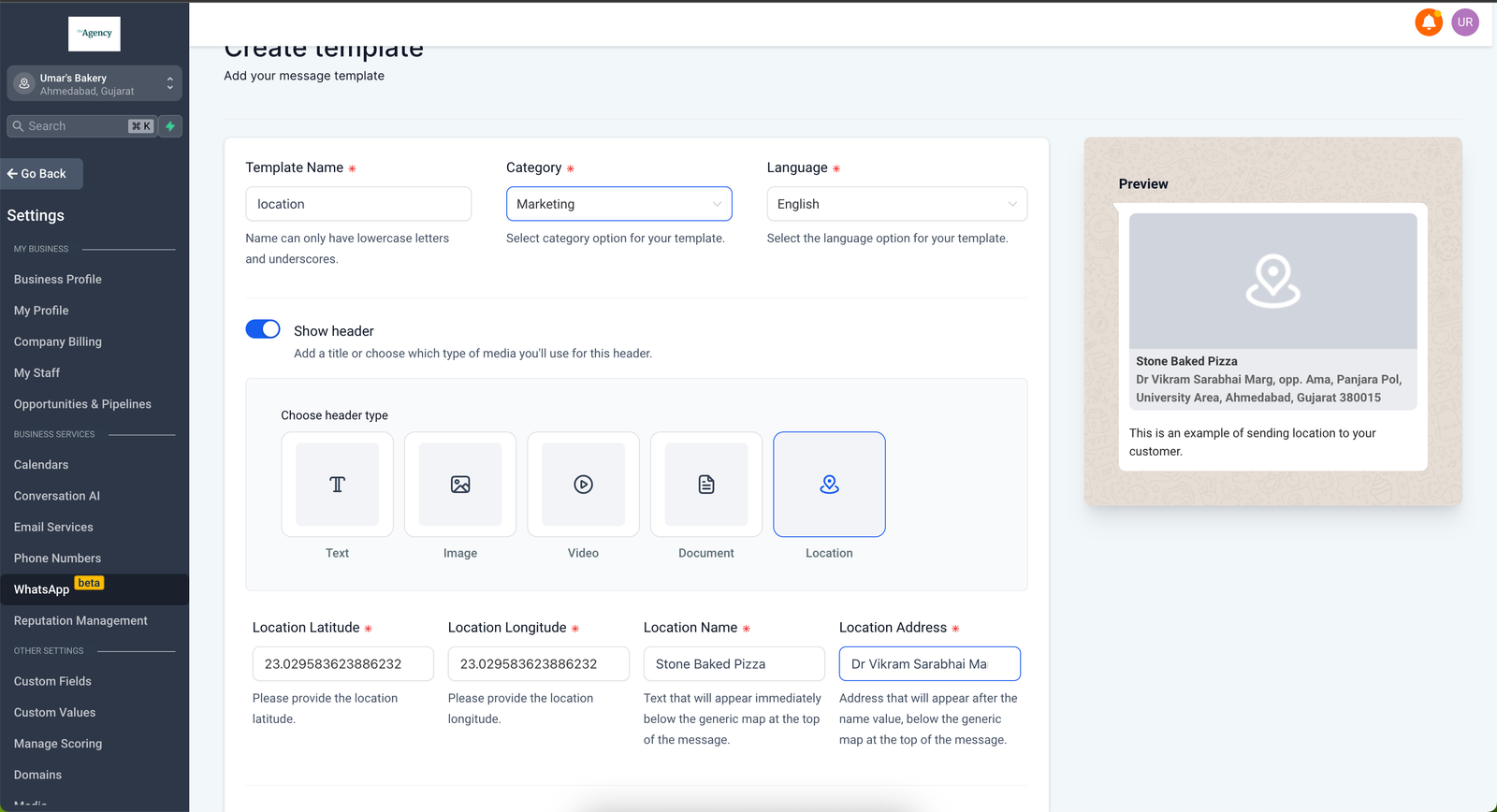Go to Business Profile settings
The height and width of the screenshot is (812, 1497).
pos(58,280)
